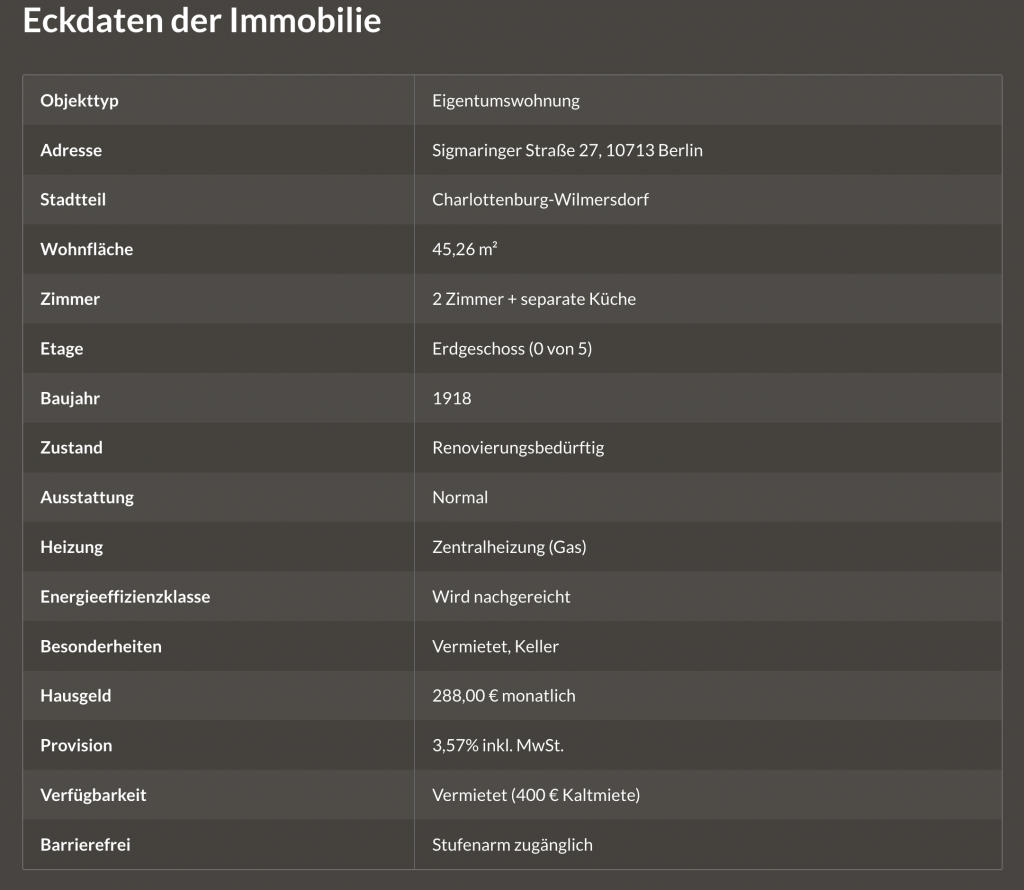Screen dimensions: 1024x890
Task: Select the Renovierungsbedürftig condition text
Action: pyautogui.click(x=518, y=447)
